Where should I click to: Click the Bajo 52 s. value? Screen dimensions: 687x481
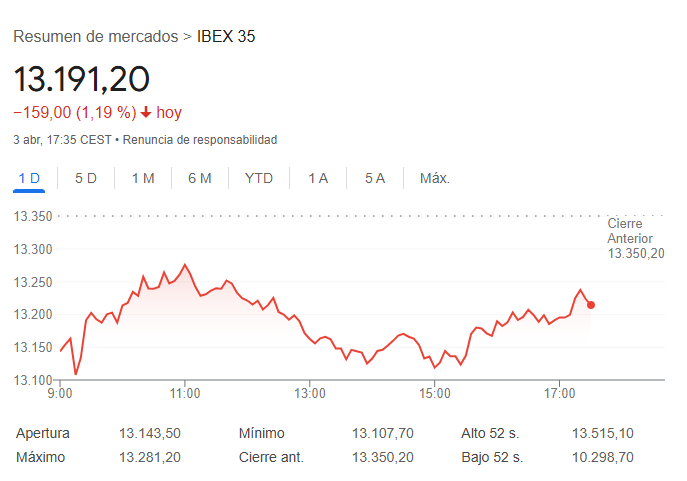(x=603, y=457)
